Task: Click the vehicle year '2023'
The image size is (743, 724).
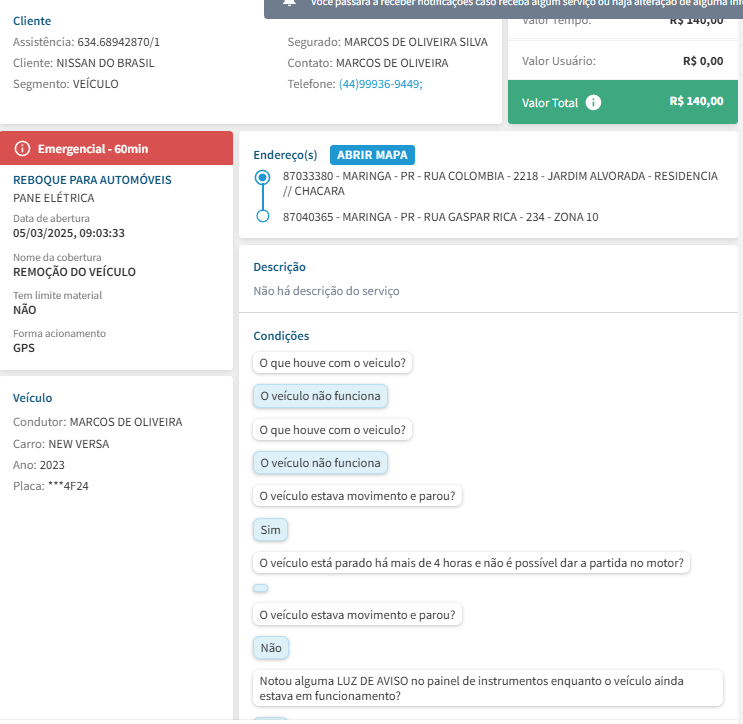Action: tap(52, 465)
